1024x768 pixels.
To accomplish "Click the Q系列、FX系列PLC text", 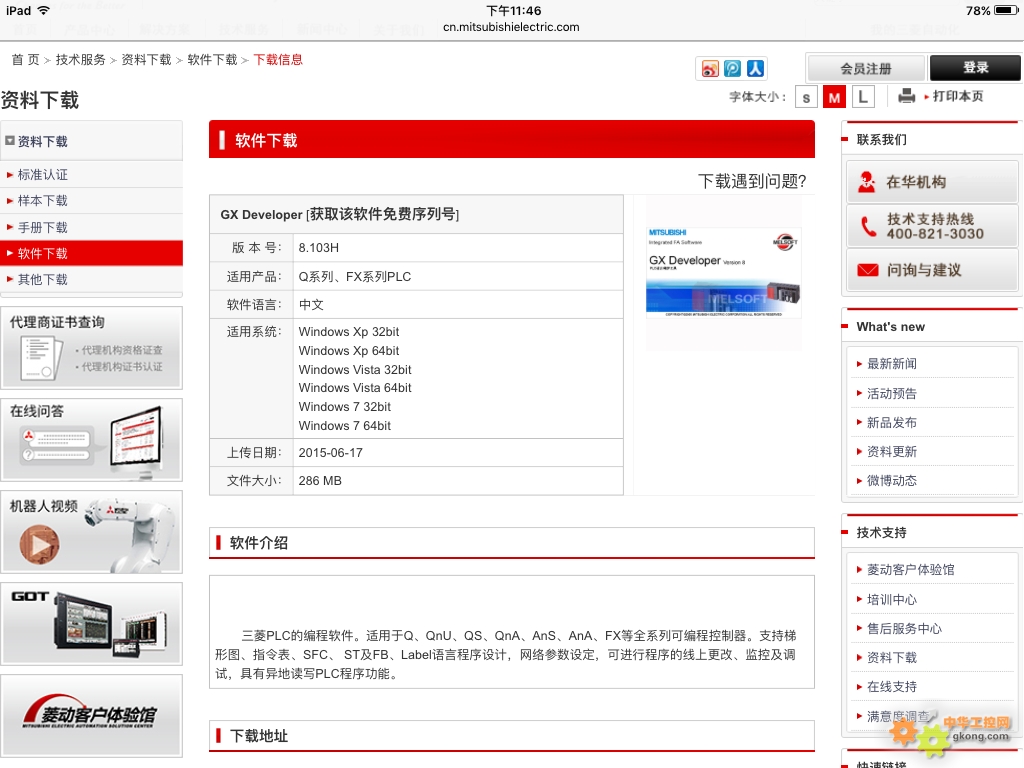I will [355, 276].
